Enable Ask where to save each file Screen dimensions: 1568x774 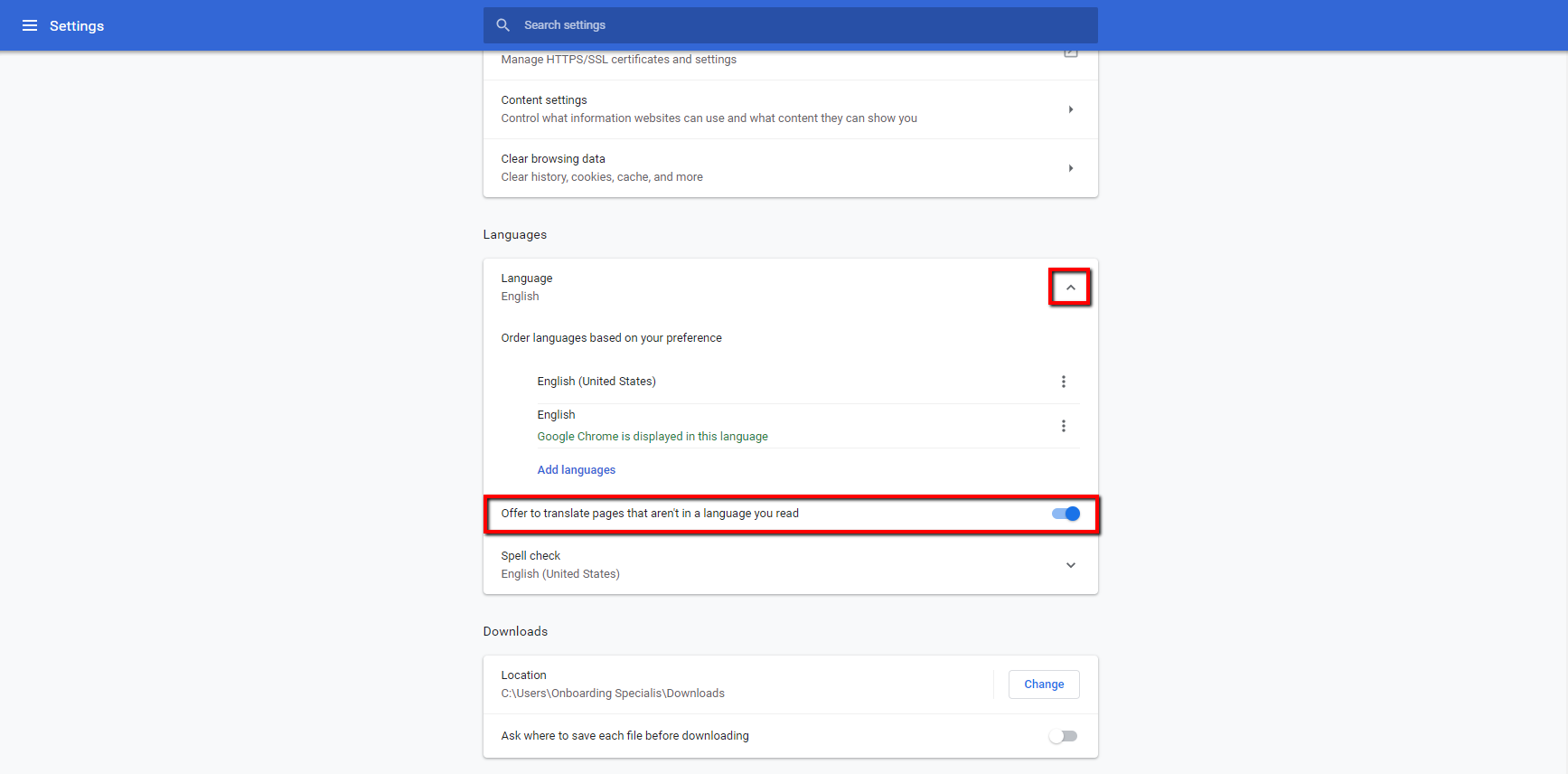(x=1064, y=736)
